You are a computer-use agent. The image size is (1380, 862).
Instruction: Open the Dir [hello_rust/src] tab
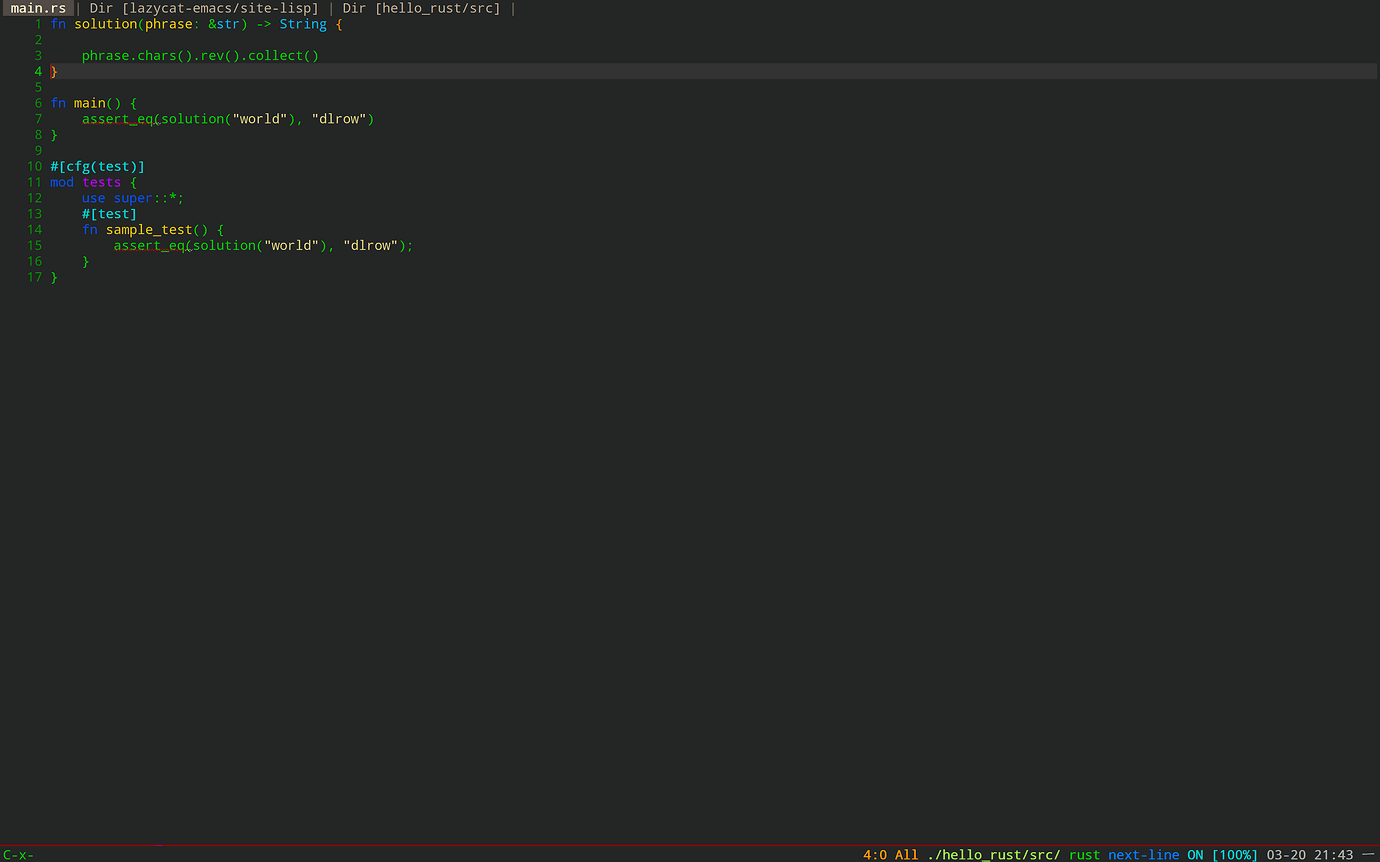click(421, 8)
